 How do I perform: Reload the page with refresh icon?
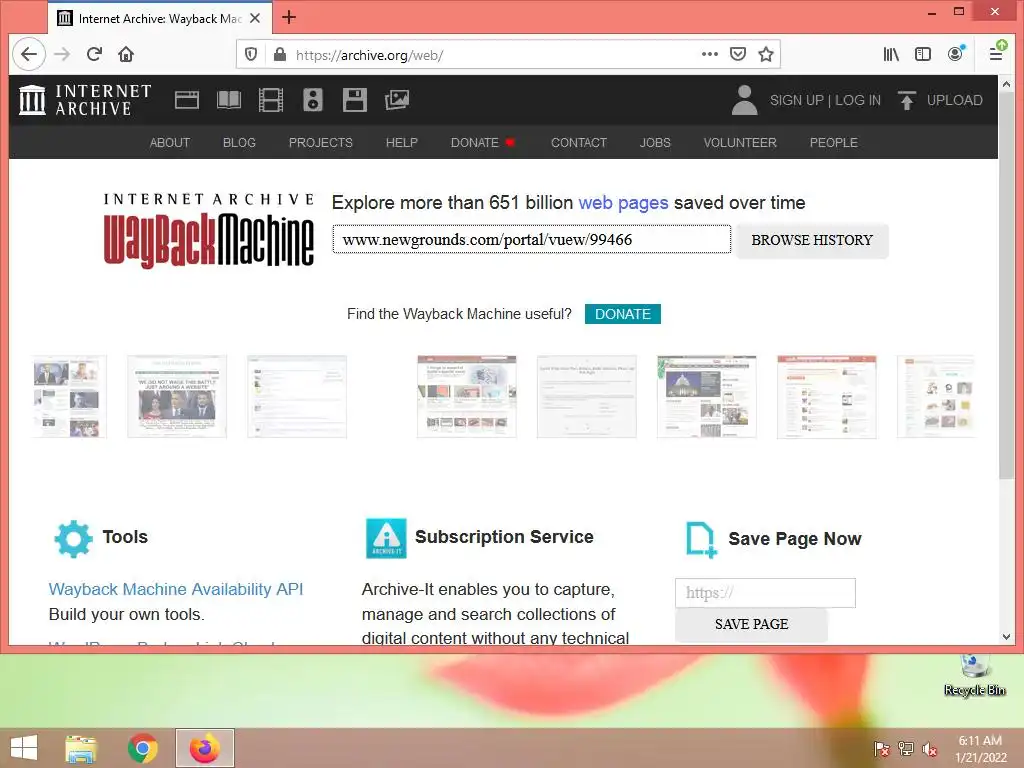94,54
